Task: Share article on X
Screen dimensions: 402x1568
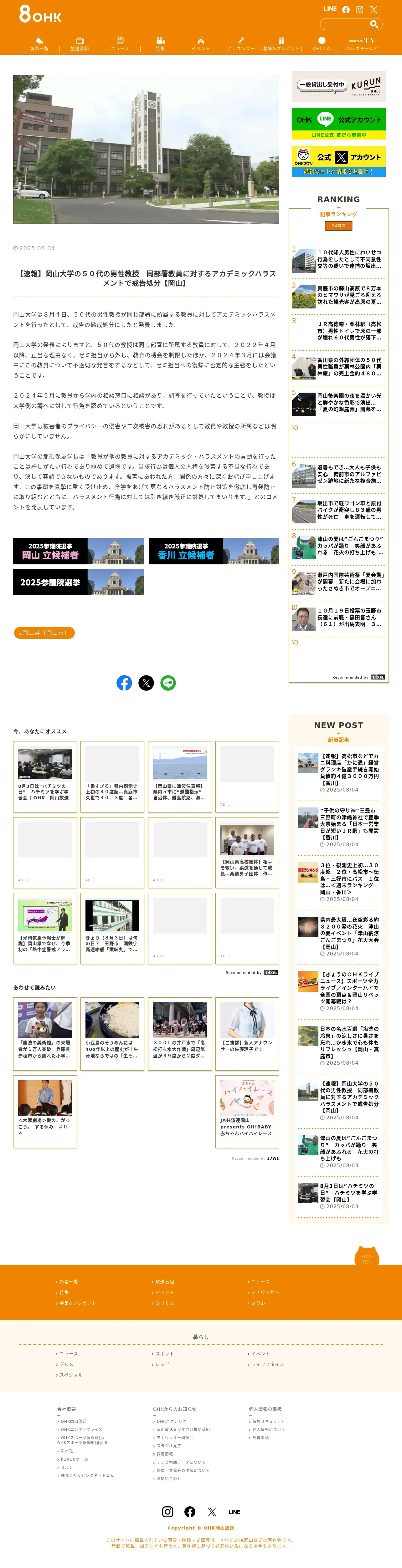Action: [146, 683]
